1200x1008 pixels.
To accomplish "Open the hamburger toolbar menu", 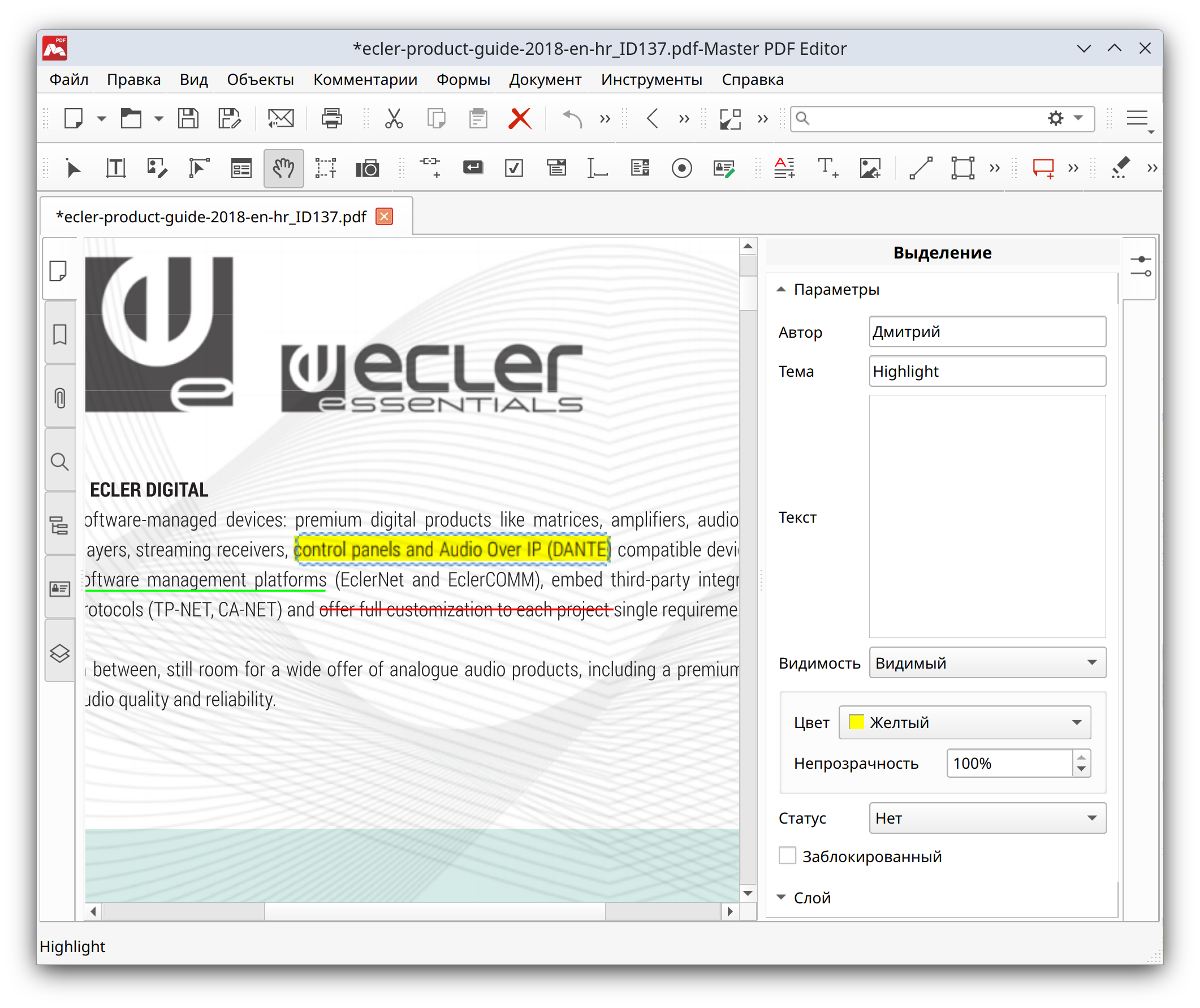I will (1138, 119).
